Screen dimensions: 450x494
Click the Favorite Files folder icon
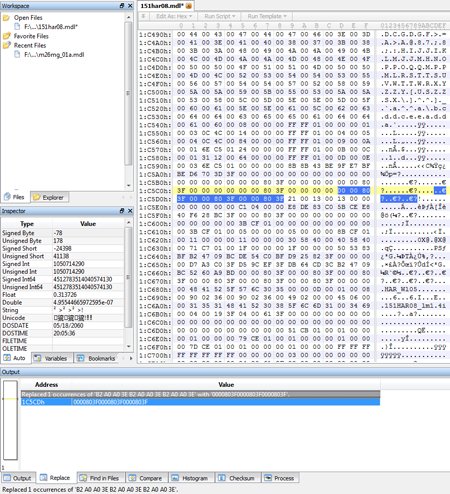[6, 36]
